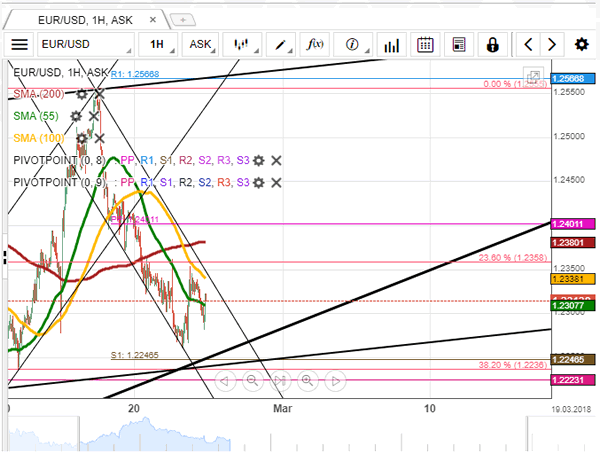Viewport: 600px width, 454px height.
Task: Click the calculator/news panel icon
Action: click(x=459, y=44)
